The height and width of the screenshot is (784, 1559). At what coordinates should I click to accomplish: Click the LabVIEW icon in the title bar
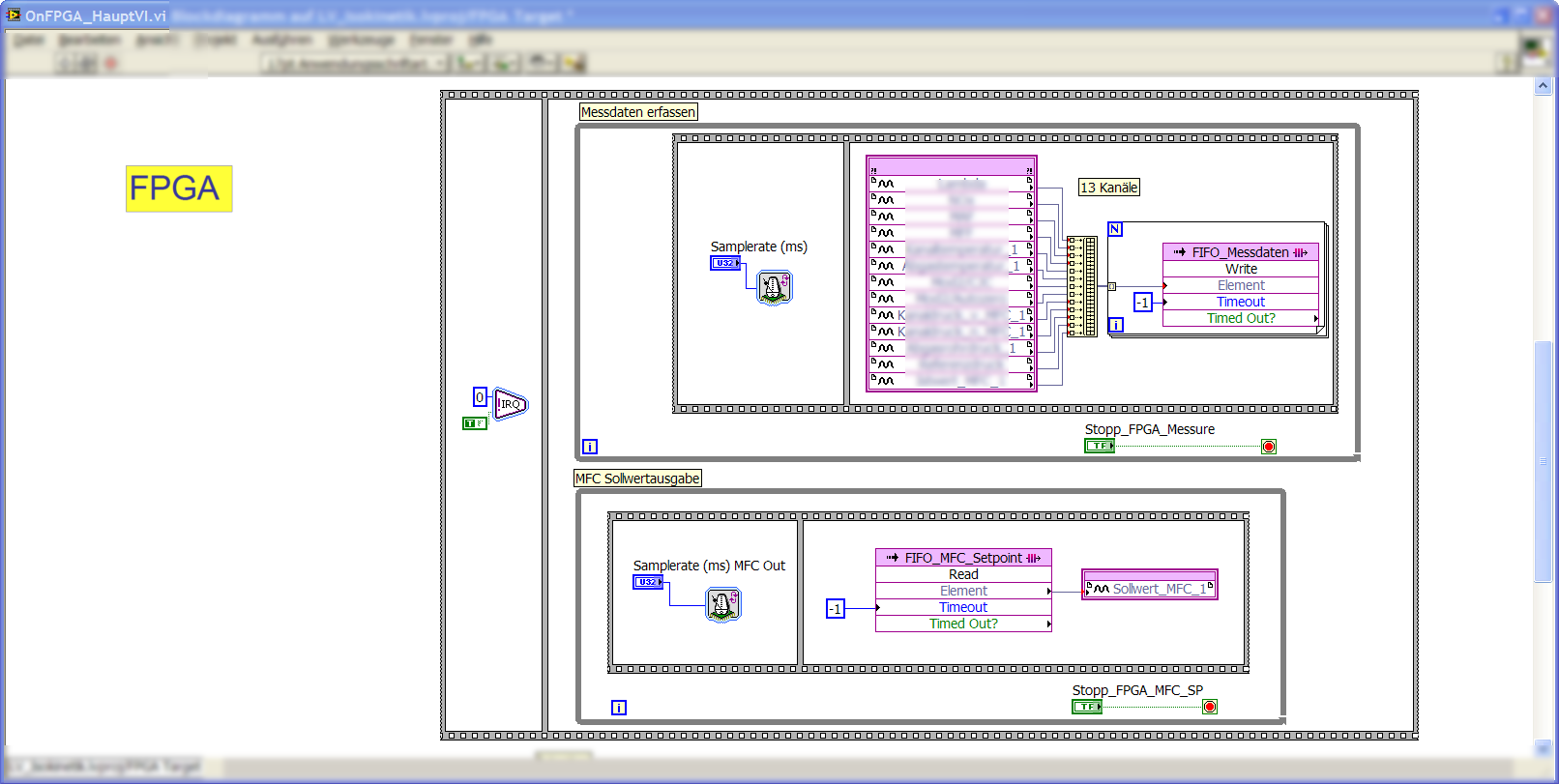[14, 15]
